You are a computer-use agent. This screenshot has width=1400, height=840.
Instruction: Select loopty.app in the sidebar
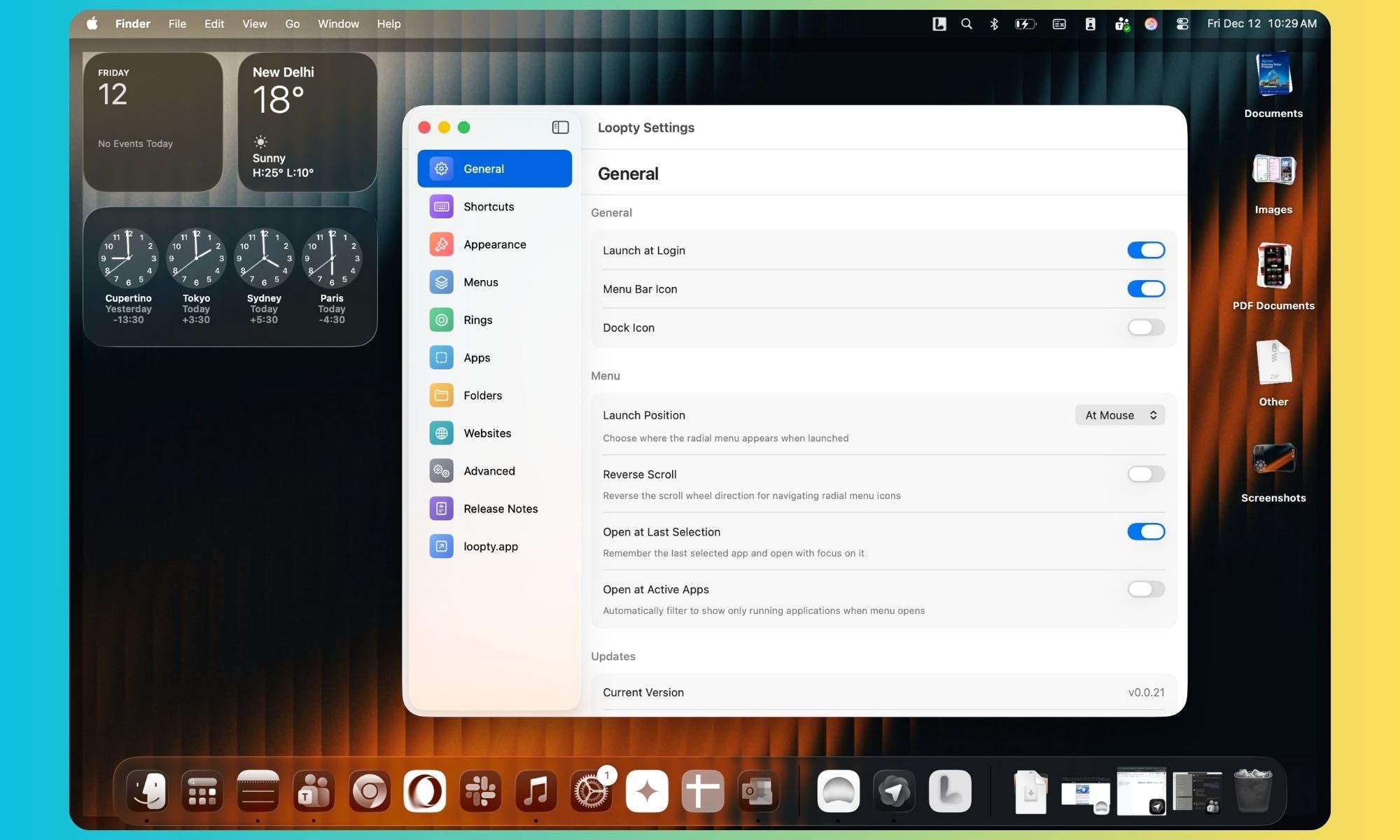pyautogui.click(x=490, y=547)
